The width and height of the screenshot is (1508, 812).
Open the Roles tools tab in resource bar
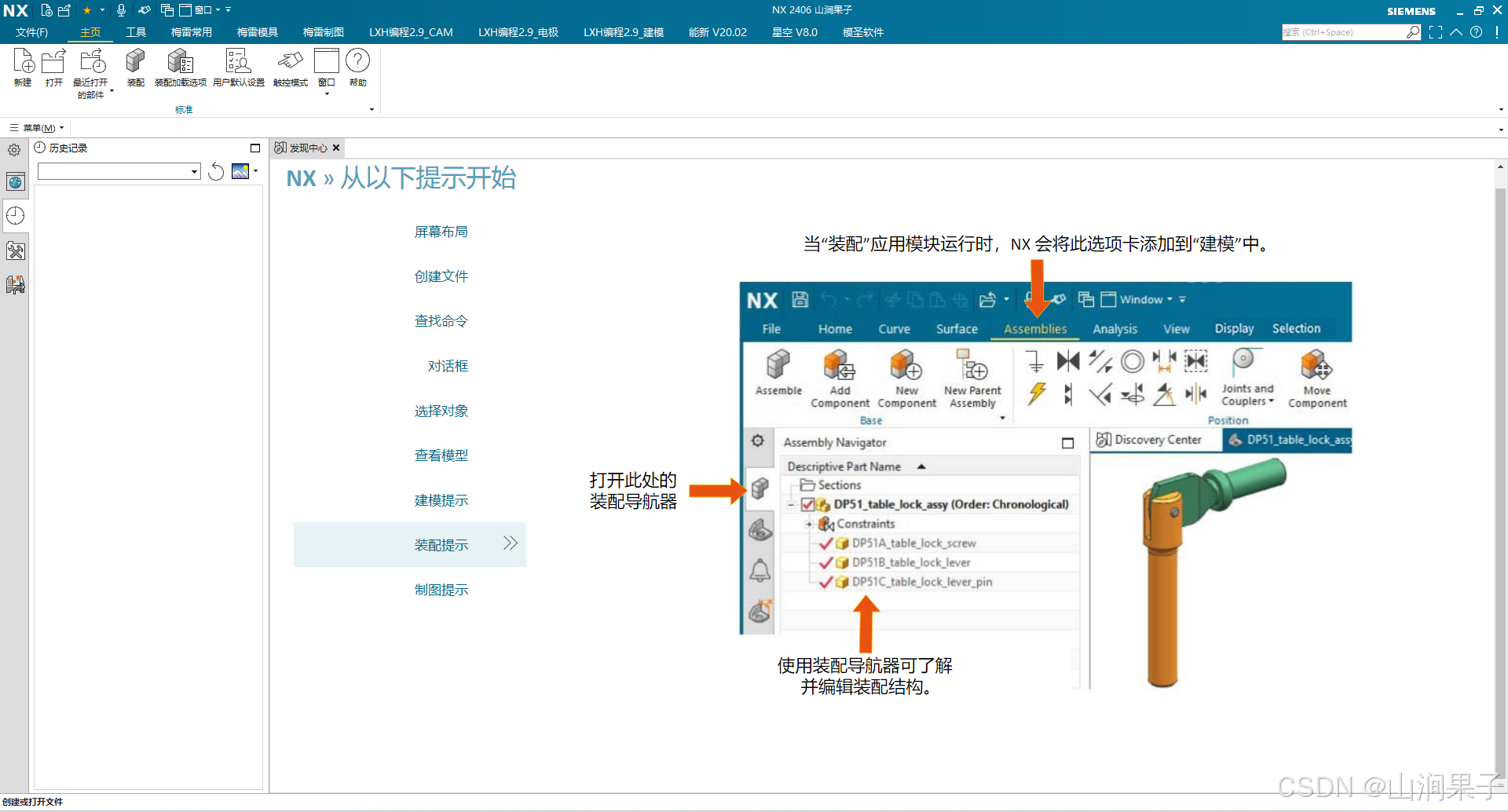(15, 251)
